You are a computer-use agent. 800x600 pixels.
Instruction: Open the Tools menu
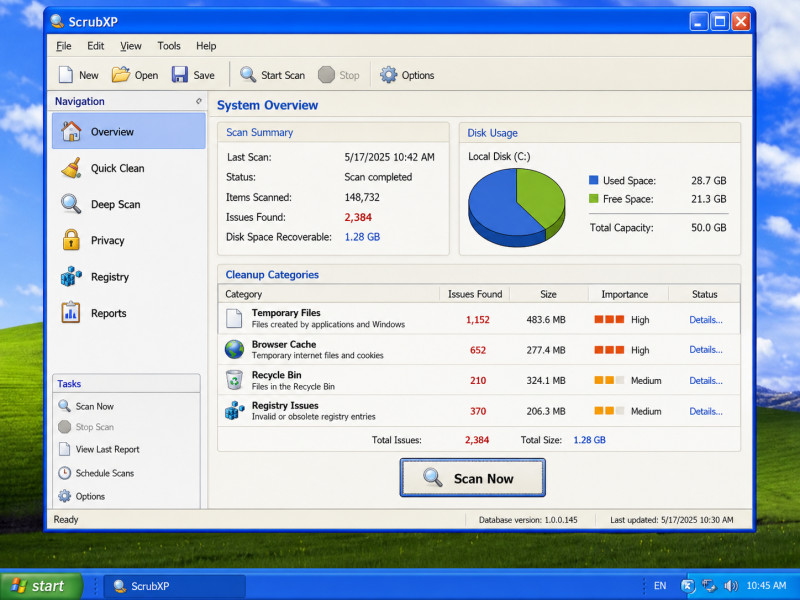pos(169,46)
